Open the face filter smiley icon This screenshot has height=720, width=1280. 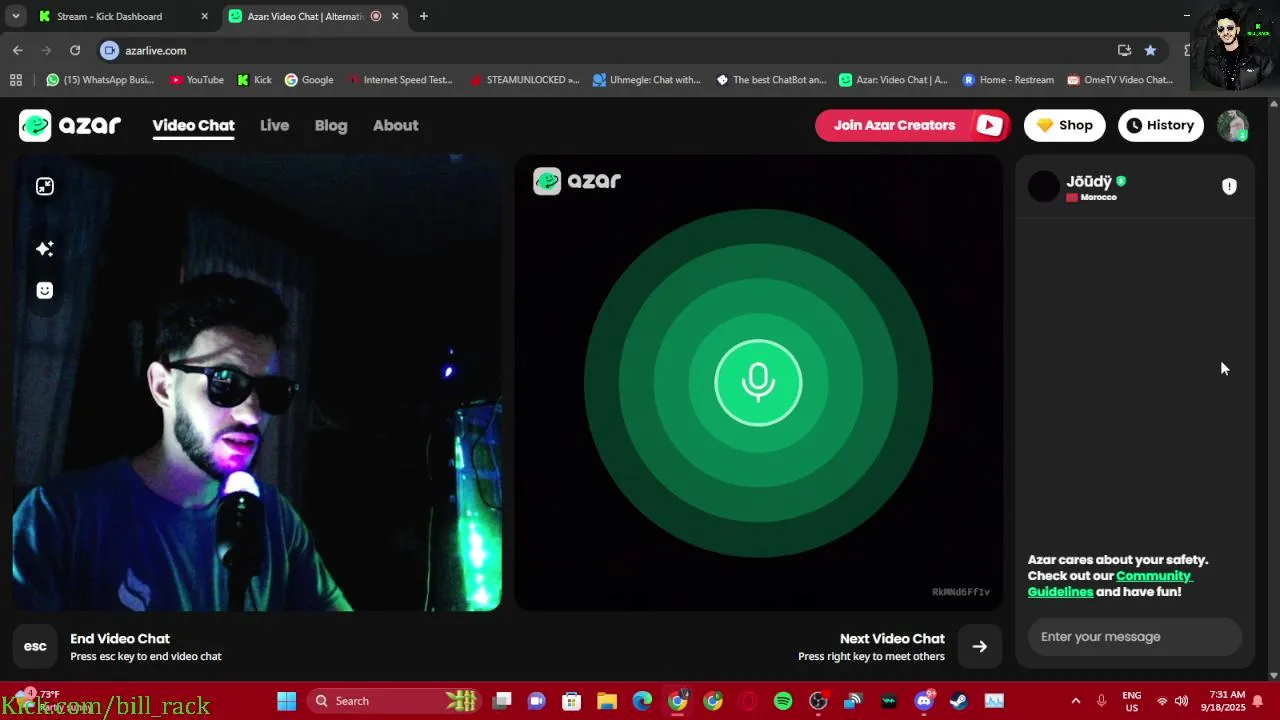(x=45, y=290)
